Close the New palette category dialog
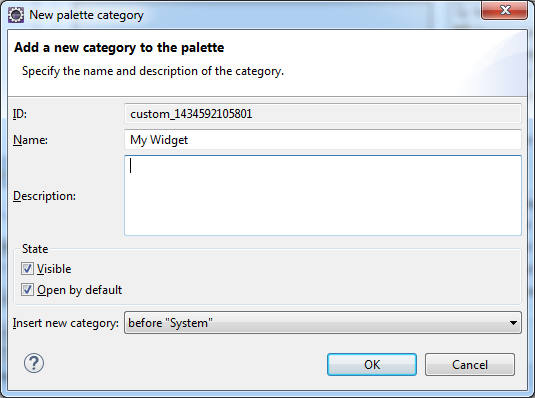This screenshot has height=398, width=535. [504, 10]
